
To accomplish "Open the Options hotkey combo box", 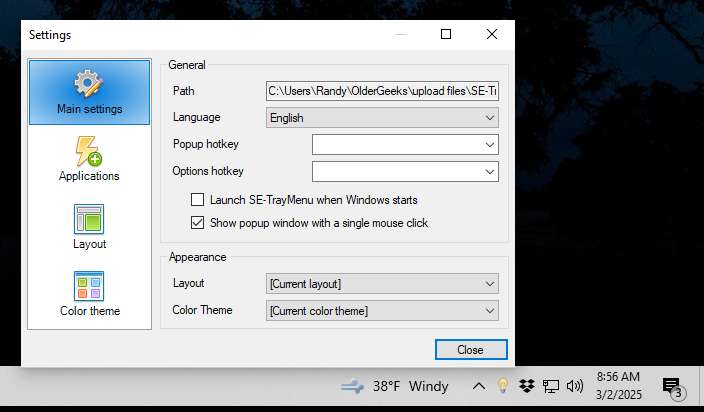I will coord(405,171).
